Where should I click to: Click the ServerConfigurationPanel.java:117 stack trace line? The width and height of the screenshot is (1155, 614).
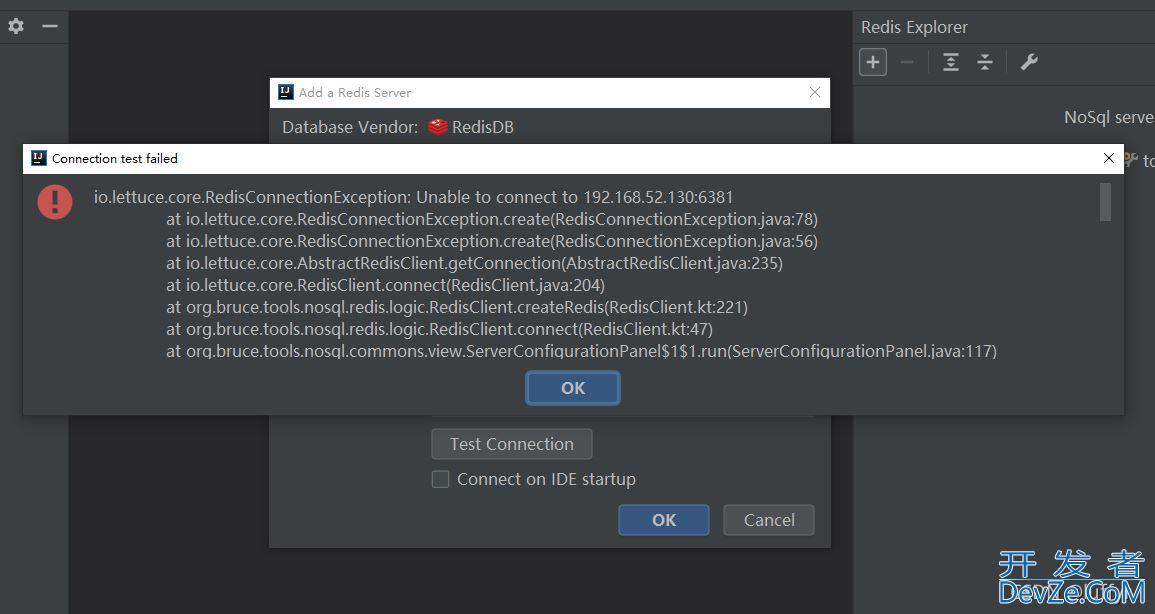[581, 351]
